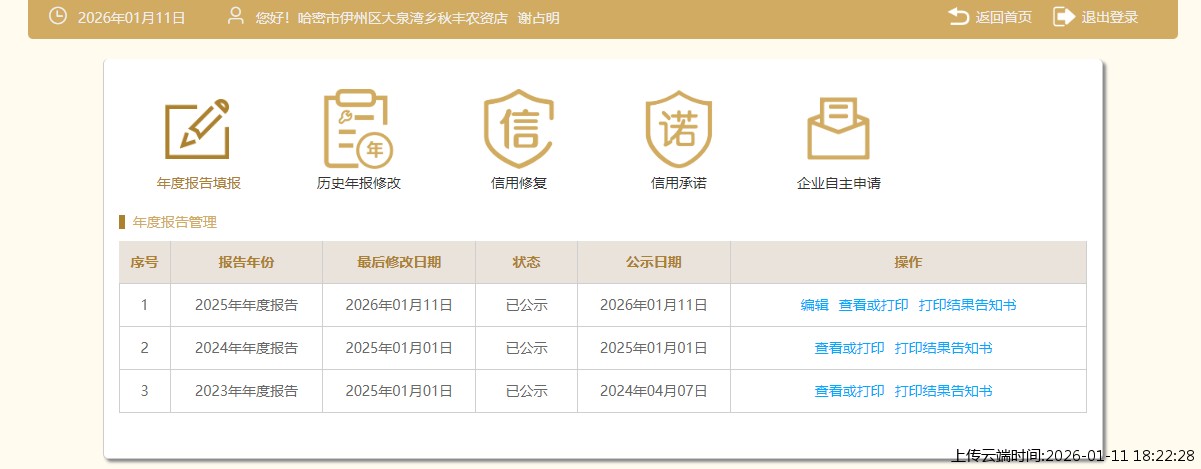This screenshot has height=469, width=1201.
Task: Open 查看或打印 for 2025年年度报告
Action: [873, 305]
